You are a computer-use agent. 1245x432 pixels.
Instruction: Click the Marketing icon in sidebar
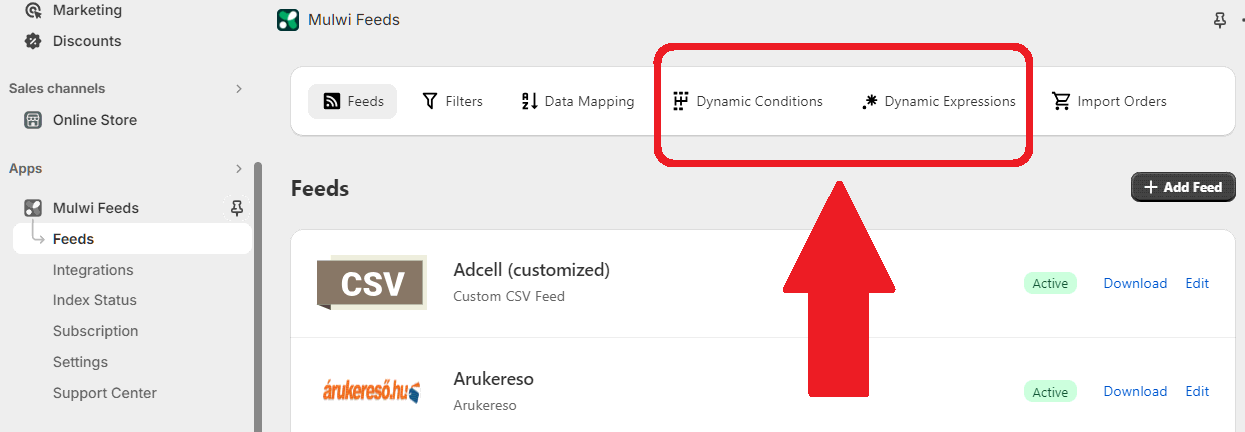(33, 10)
